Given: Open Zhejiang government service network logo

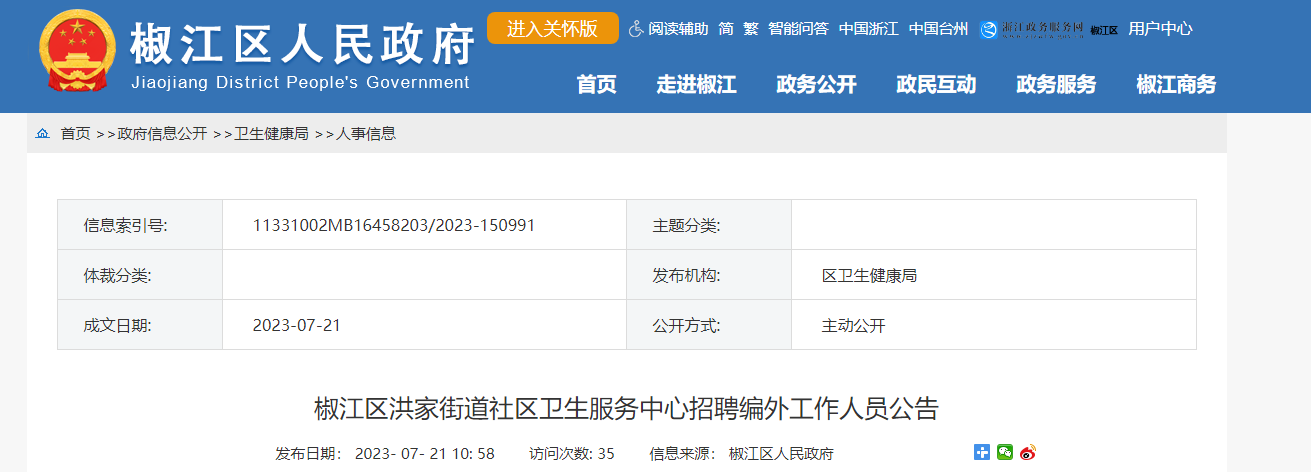Looking at the screenshot, I should (1032, 29).
